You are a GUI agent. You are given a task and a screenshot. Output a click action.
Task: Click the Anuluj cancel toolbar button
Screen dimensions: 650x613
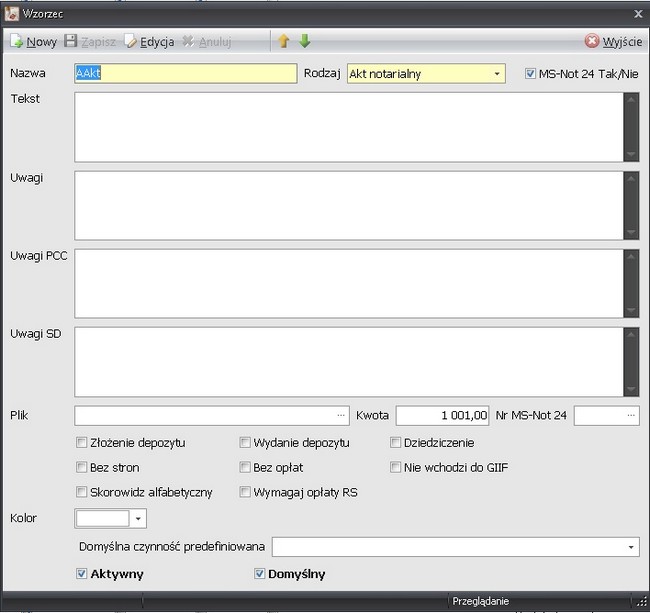click(x=207, y=42)
